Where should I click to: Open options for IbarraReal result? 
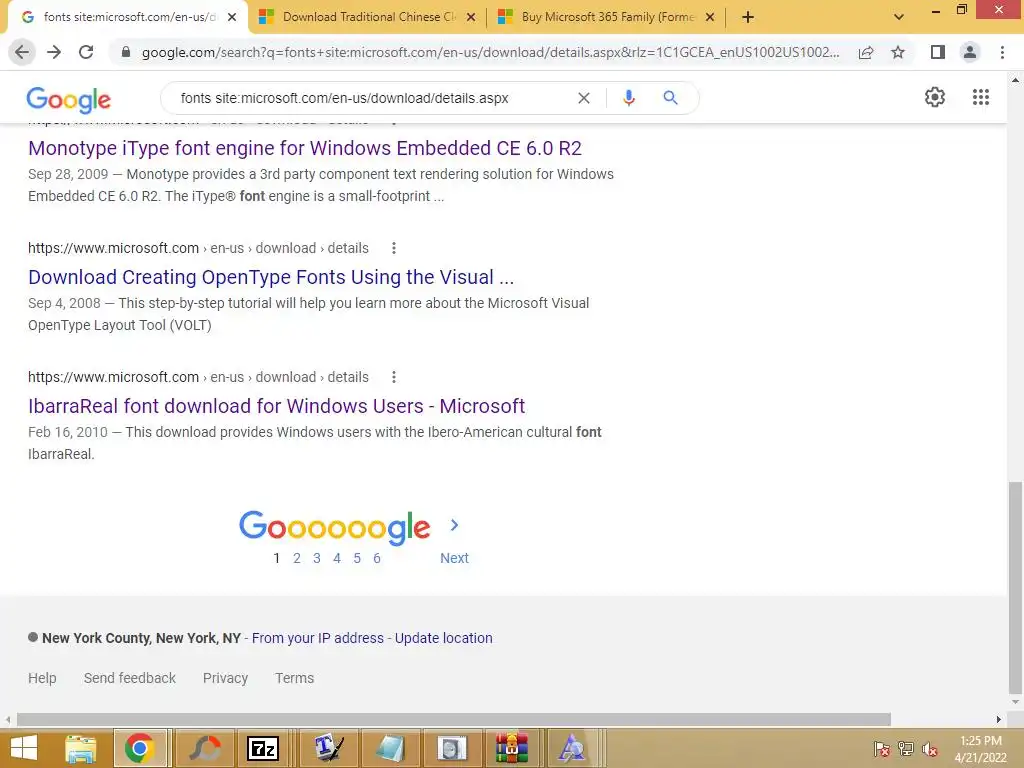click(393, 377)
